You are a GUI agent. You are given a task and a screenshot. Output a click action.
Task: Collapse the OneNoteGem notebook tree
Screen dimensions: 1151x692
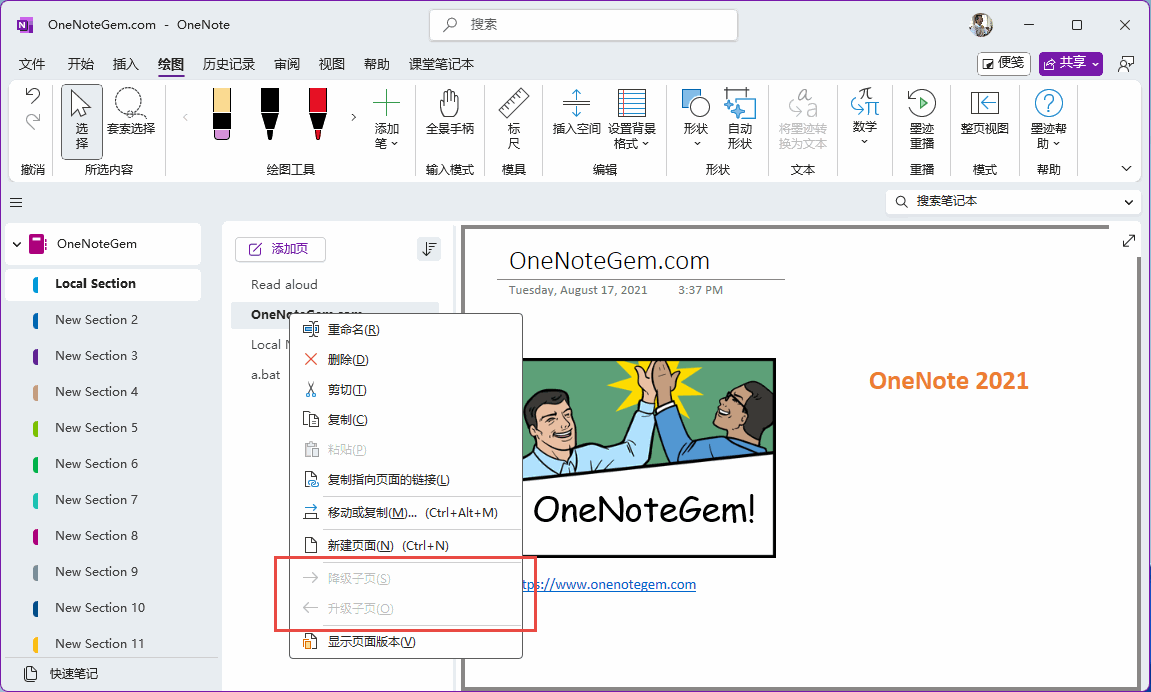(x=17, y=244)
